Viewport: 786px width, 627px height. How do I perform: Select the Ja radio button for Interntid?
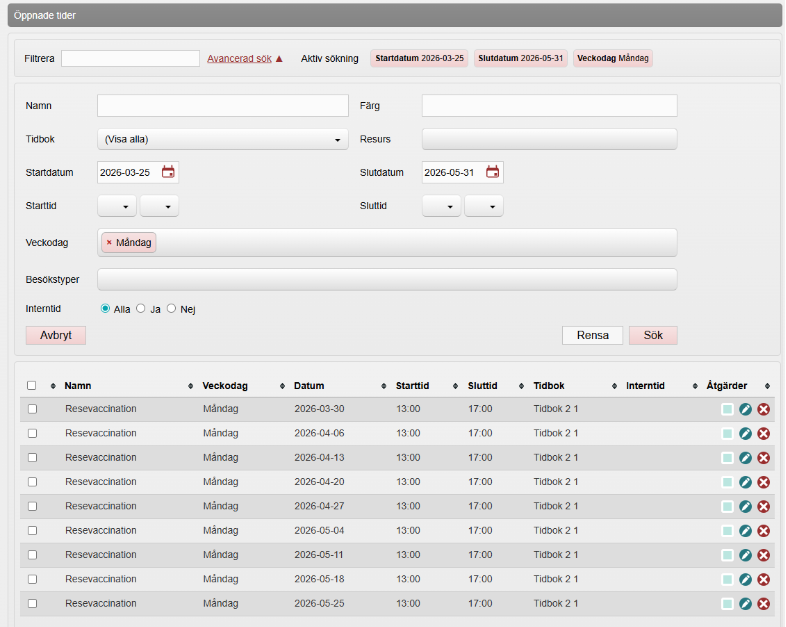click(141, 309)
